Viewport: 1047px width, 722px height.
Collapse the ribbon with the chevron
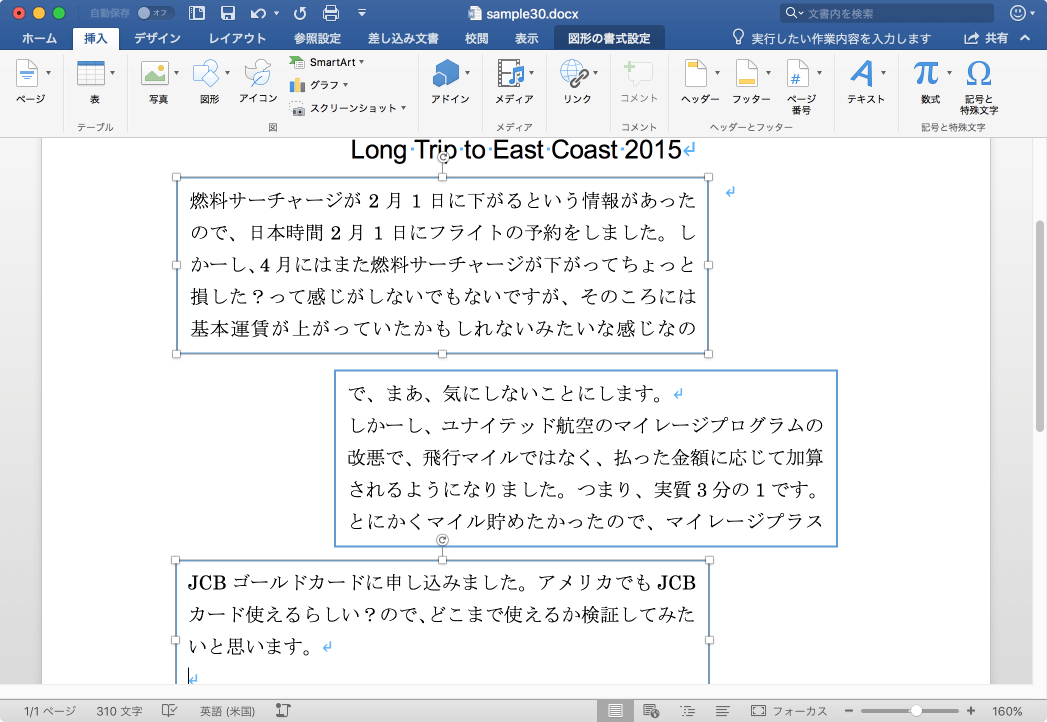(1025, 38)
